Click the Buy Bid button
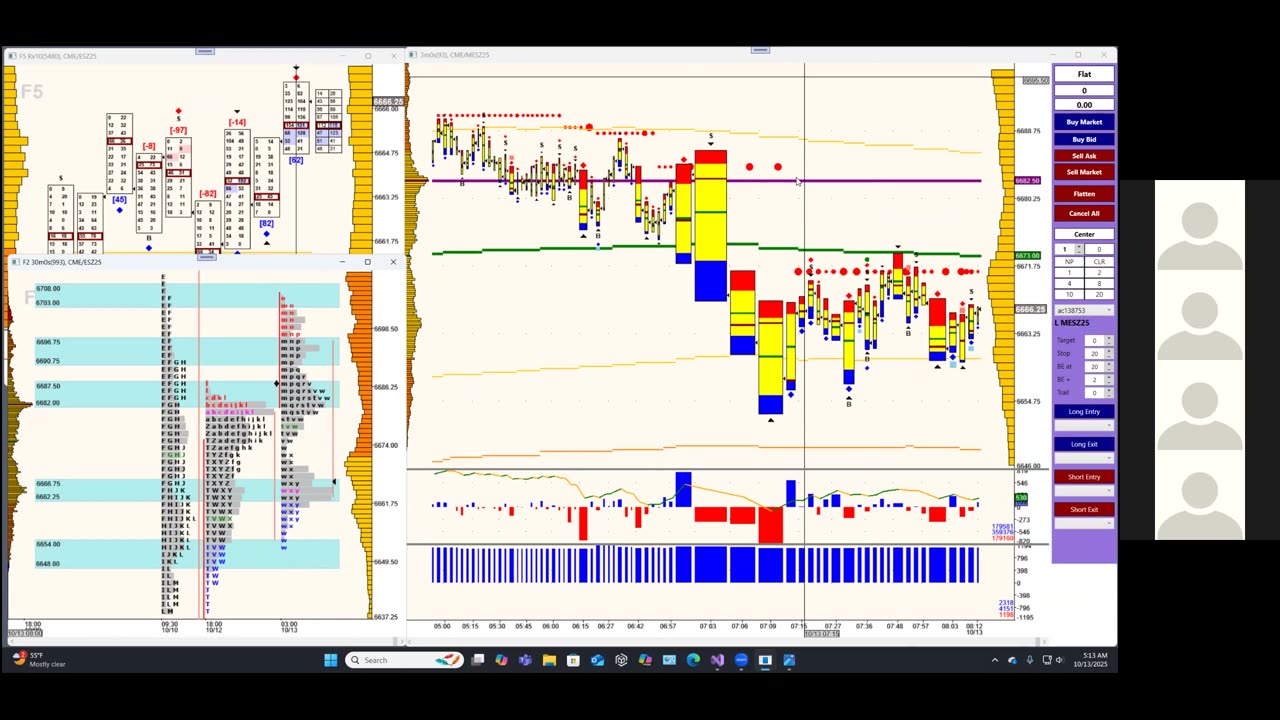1280x720 pixels. pos(1084,139)
